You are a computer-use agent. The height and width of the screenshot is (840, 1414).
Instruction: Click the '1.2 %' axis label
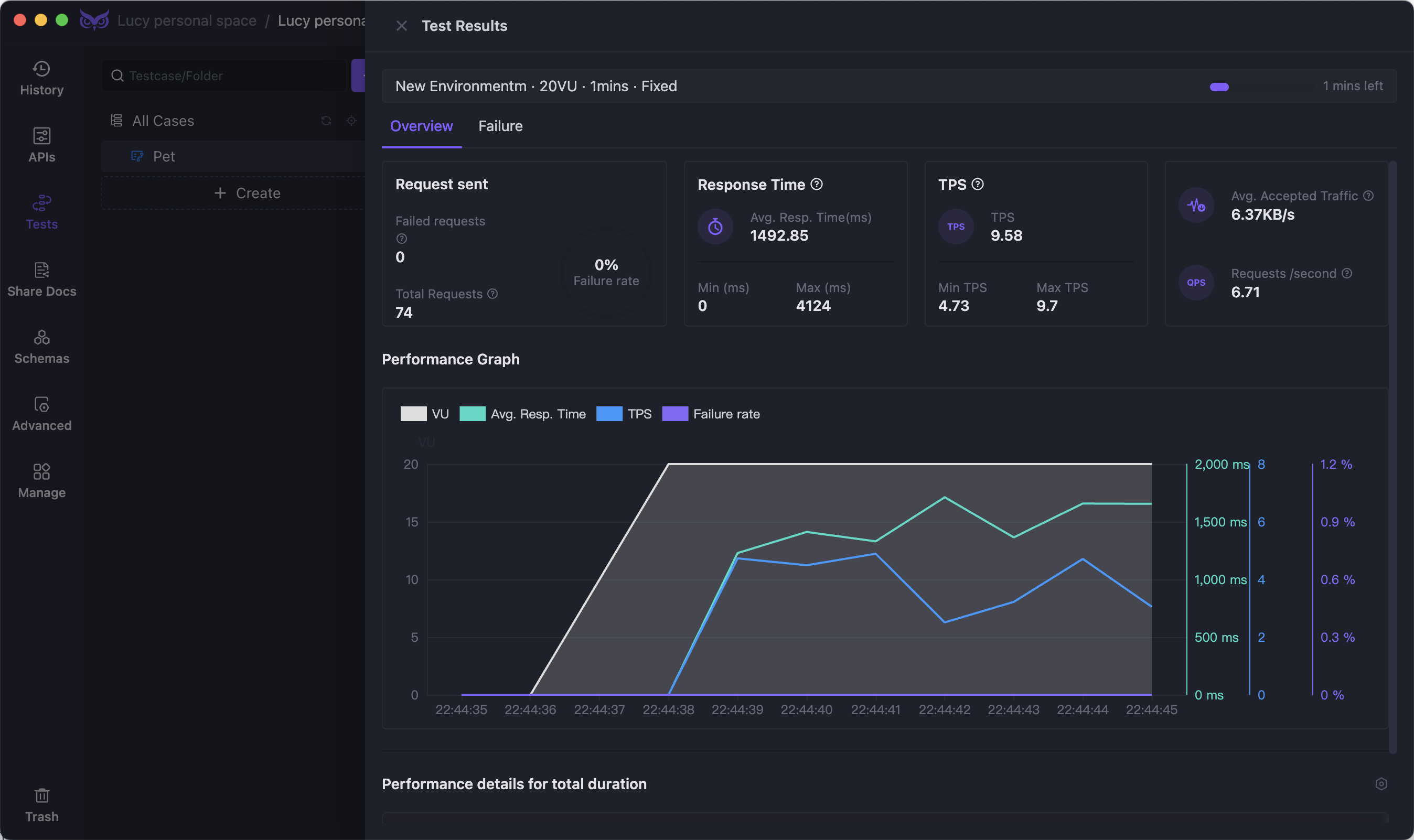tap(1336, 464)
